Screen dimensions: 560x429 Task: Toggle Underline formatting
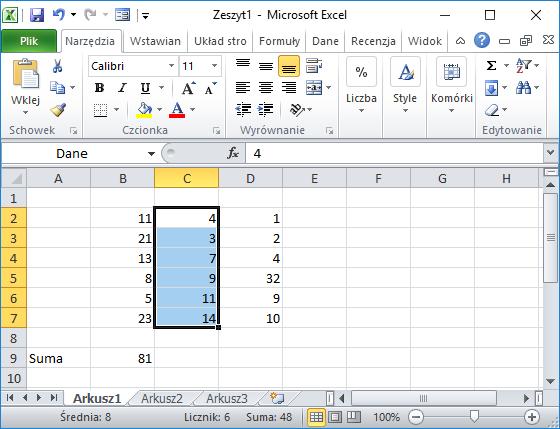click(145, 88)
